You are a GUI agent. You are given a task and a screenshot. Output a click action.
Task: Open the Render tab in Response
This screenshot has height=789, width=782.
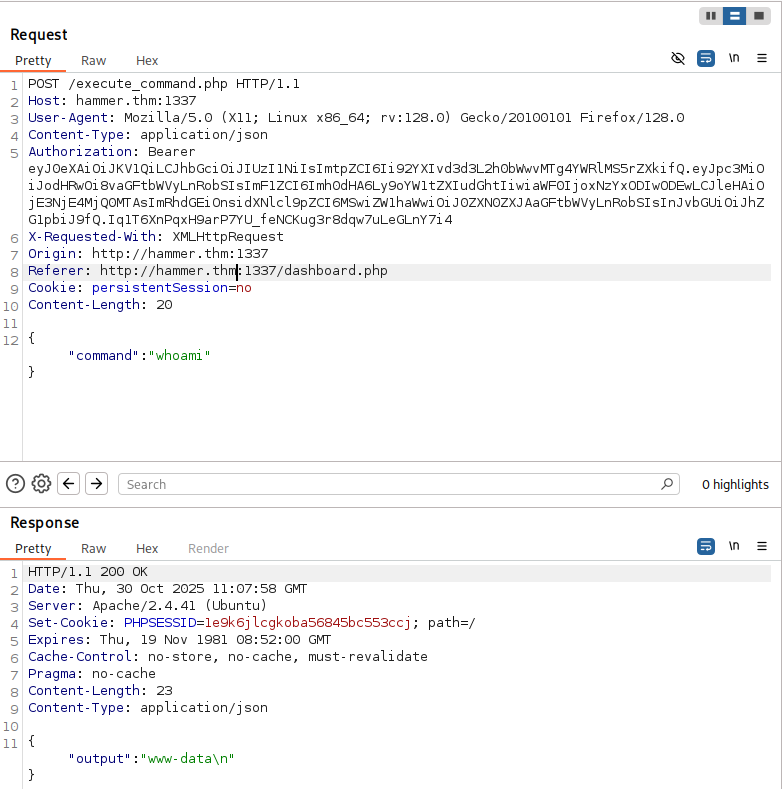(x=208, y=548)
